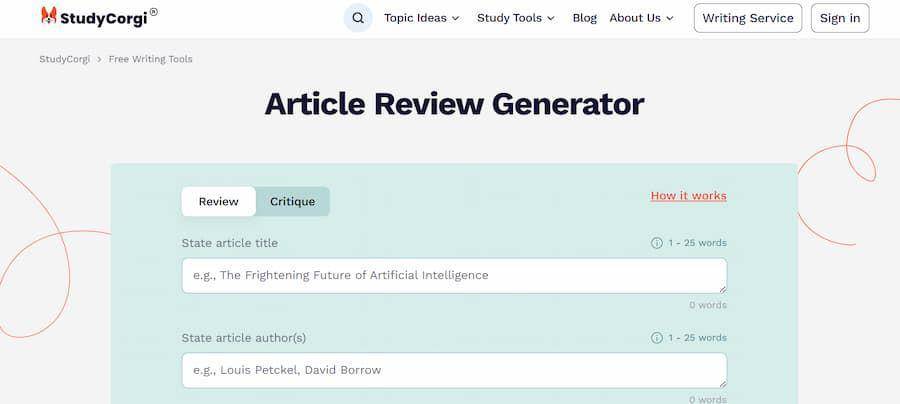Switch to Critique mode
The image size is (900, 404).
[293, 201]
